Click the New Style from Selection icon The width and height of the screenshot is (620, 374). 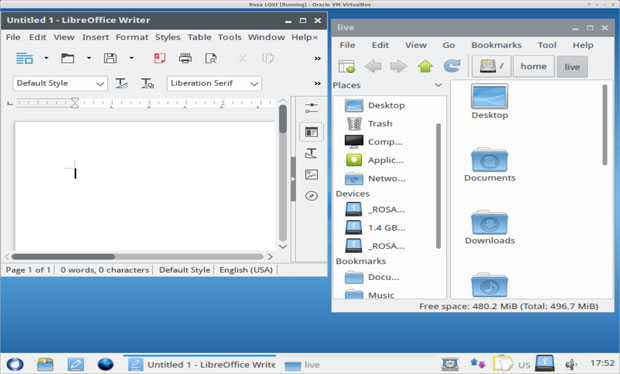tap(147, 83)
